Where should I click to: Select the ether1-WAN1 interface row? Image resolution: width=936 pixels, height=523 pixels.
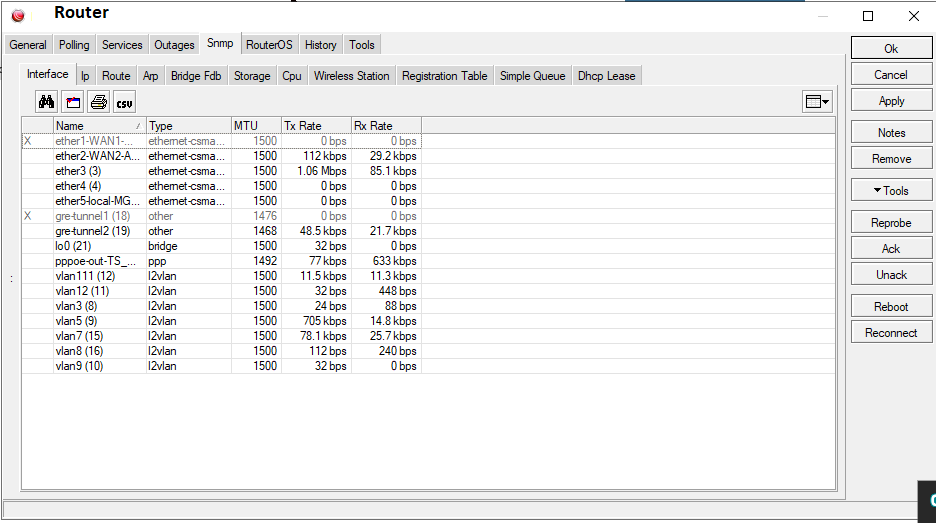point(221,141)
